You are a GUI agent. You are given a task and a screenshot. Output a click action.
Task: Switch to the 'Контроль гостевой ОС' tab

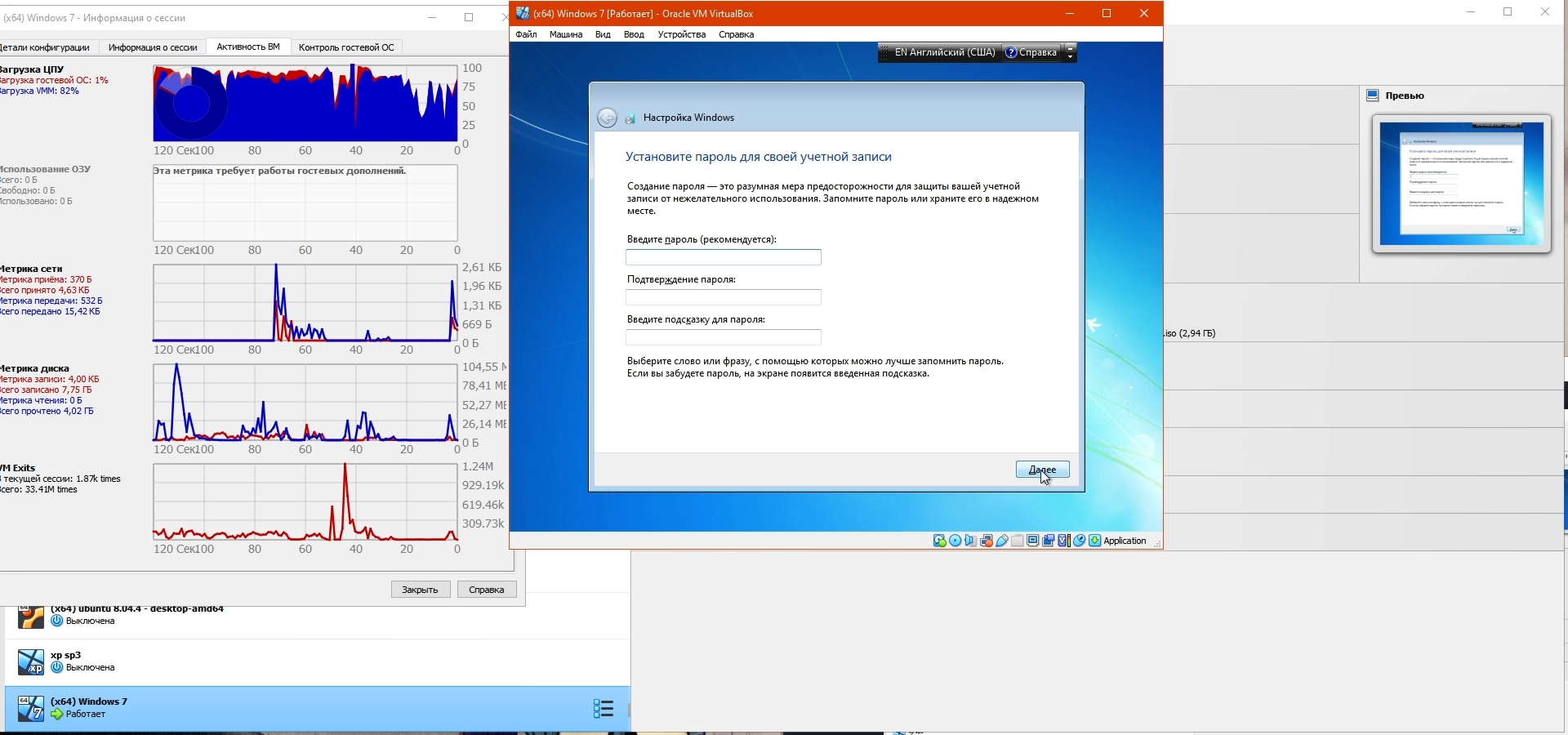pyautogui.click(x=346, y=47)
